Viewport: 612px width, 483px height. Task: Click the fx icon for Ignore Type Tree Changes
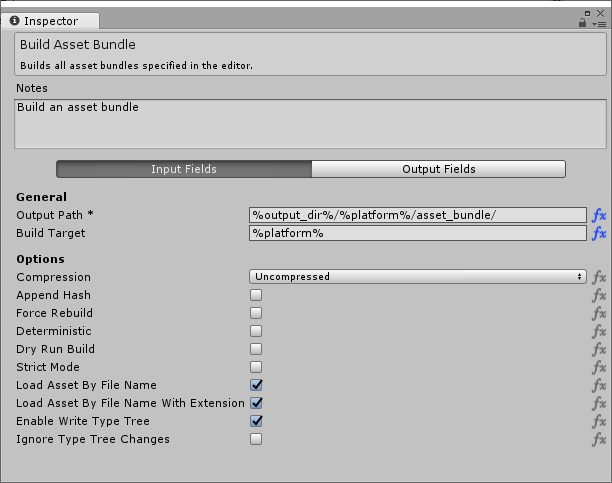[599, 439]
